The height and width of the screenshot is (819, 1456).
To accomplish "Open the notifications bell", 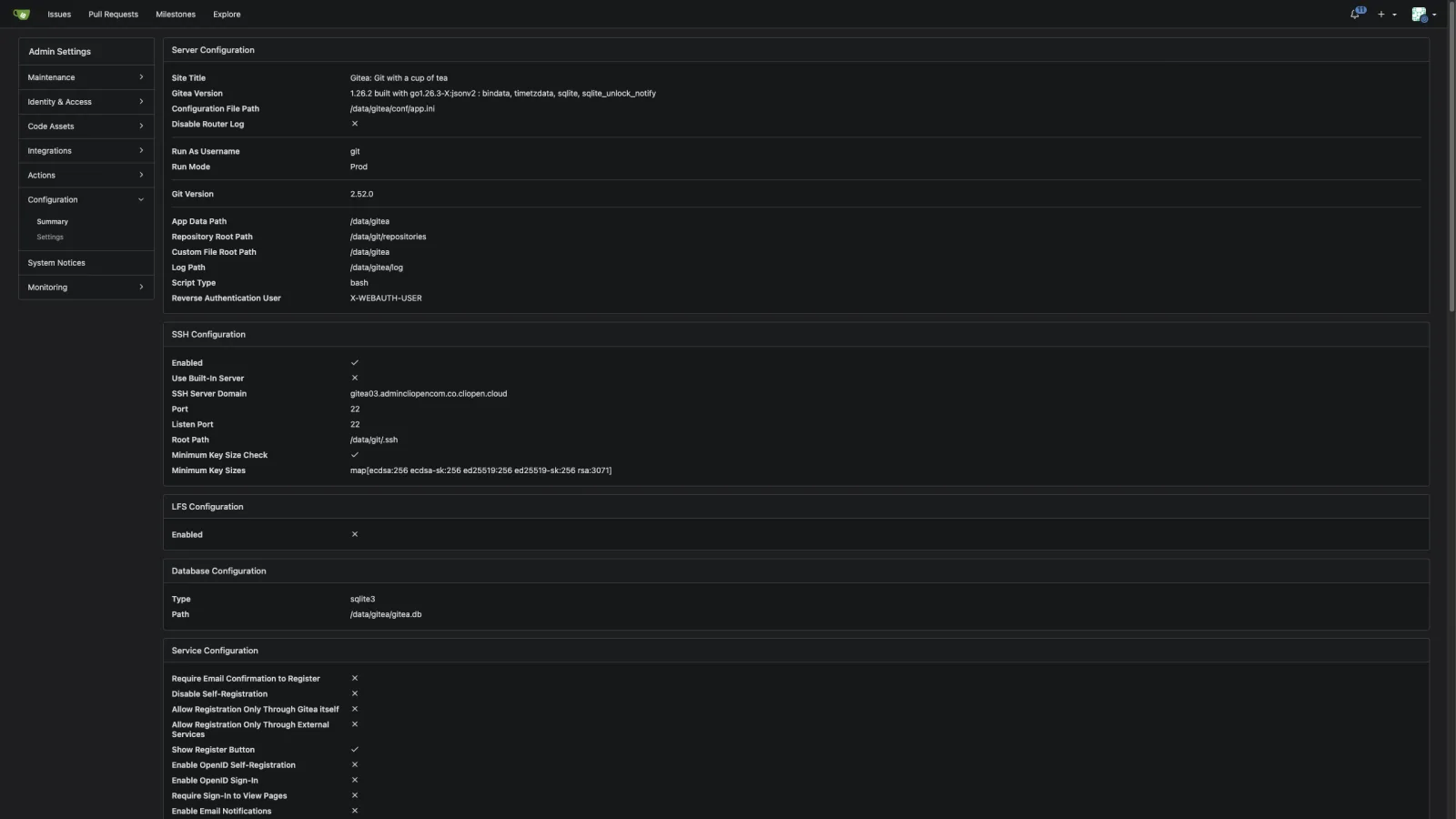I will coord(1357,14).
